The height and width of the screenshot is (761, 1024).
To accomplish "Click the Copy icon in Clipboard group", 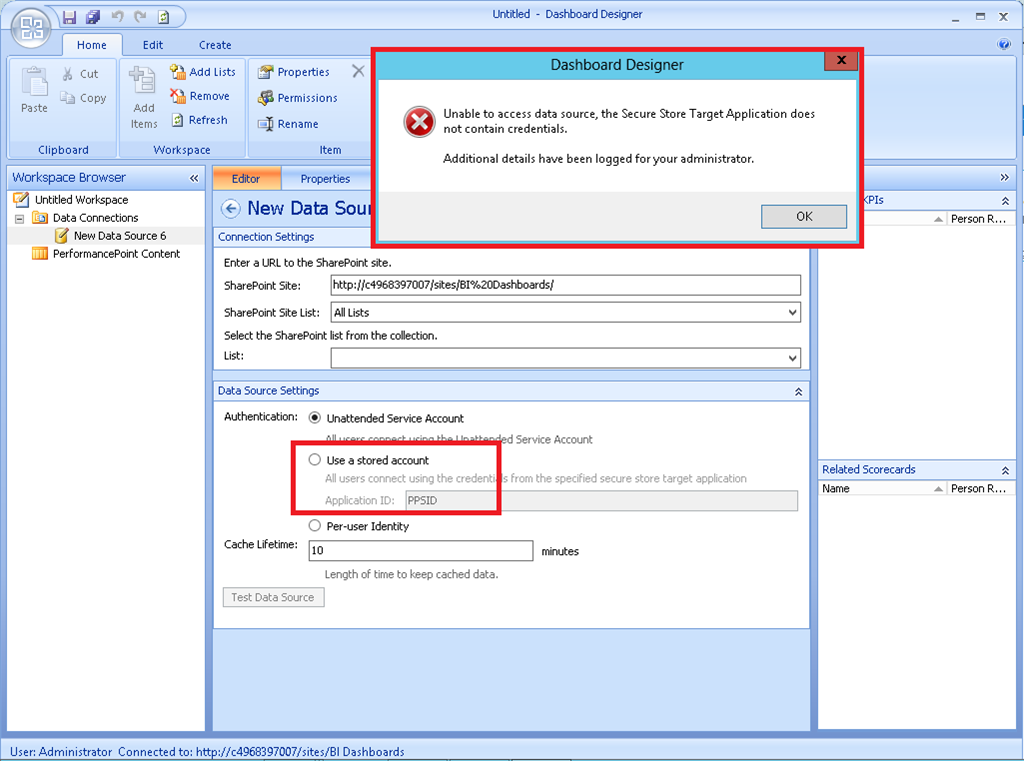I will (x=67, y=97).
